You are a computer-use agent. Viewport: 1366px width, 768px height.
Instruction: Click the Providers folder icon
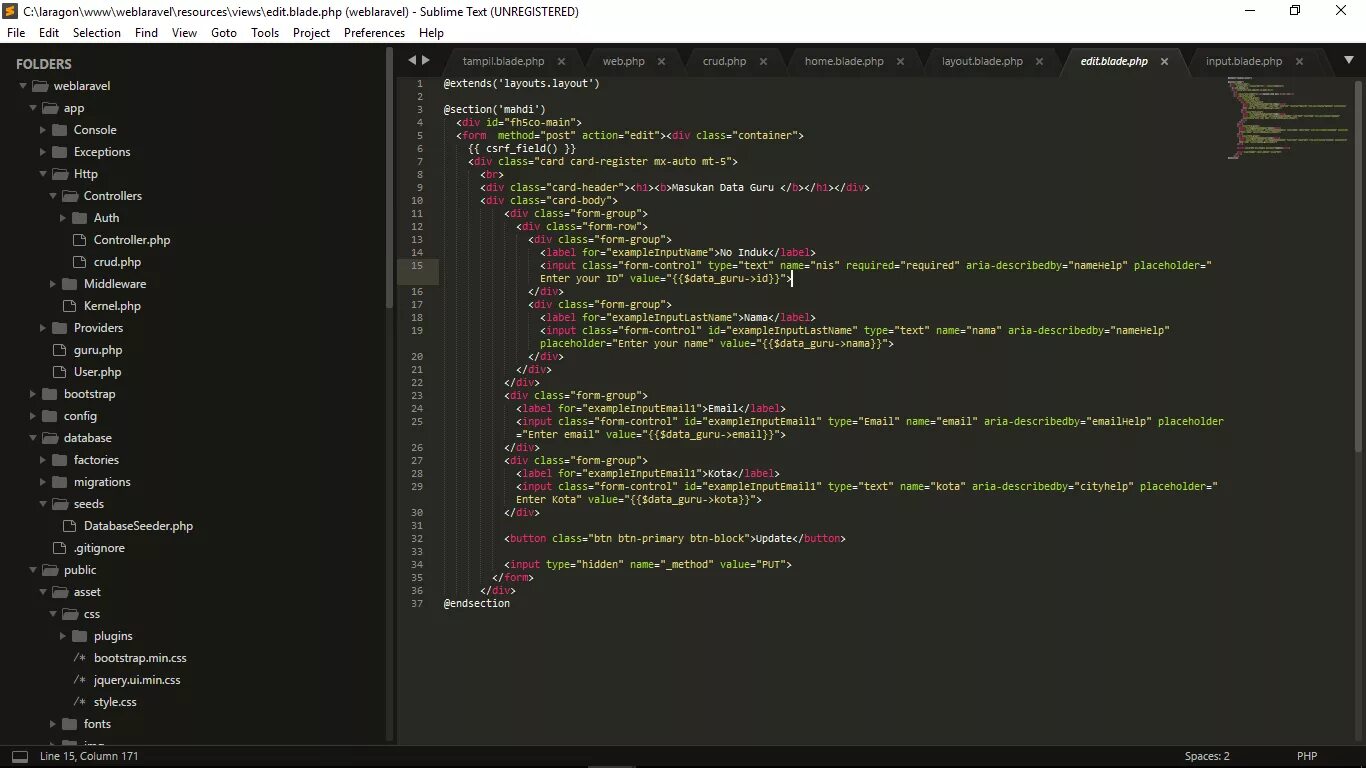(59, 328)
